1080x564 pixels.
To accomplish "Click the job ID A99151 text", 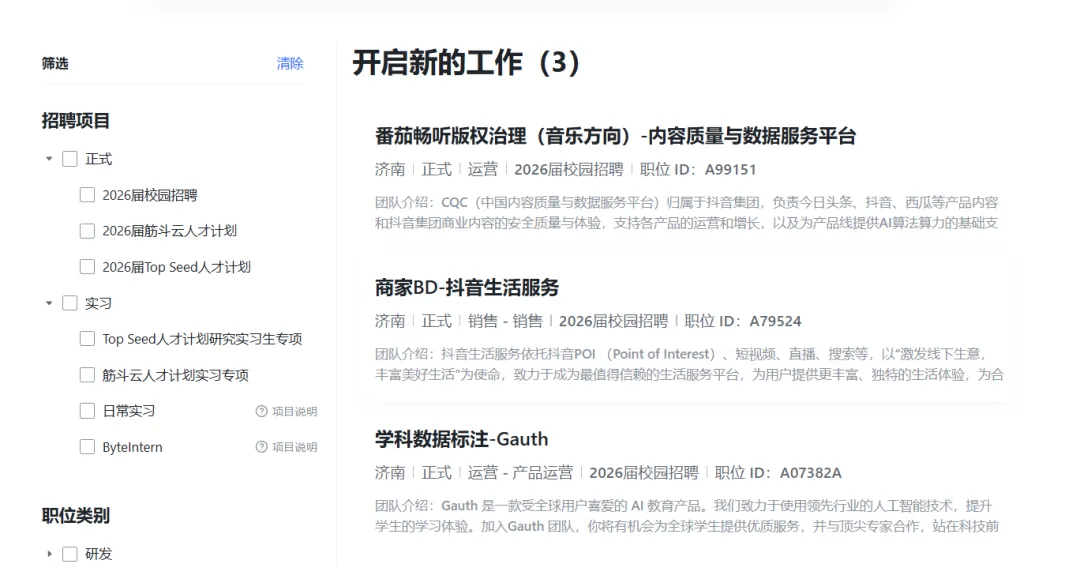I will [x=730, y=169].
